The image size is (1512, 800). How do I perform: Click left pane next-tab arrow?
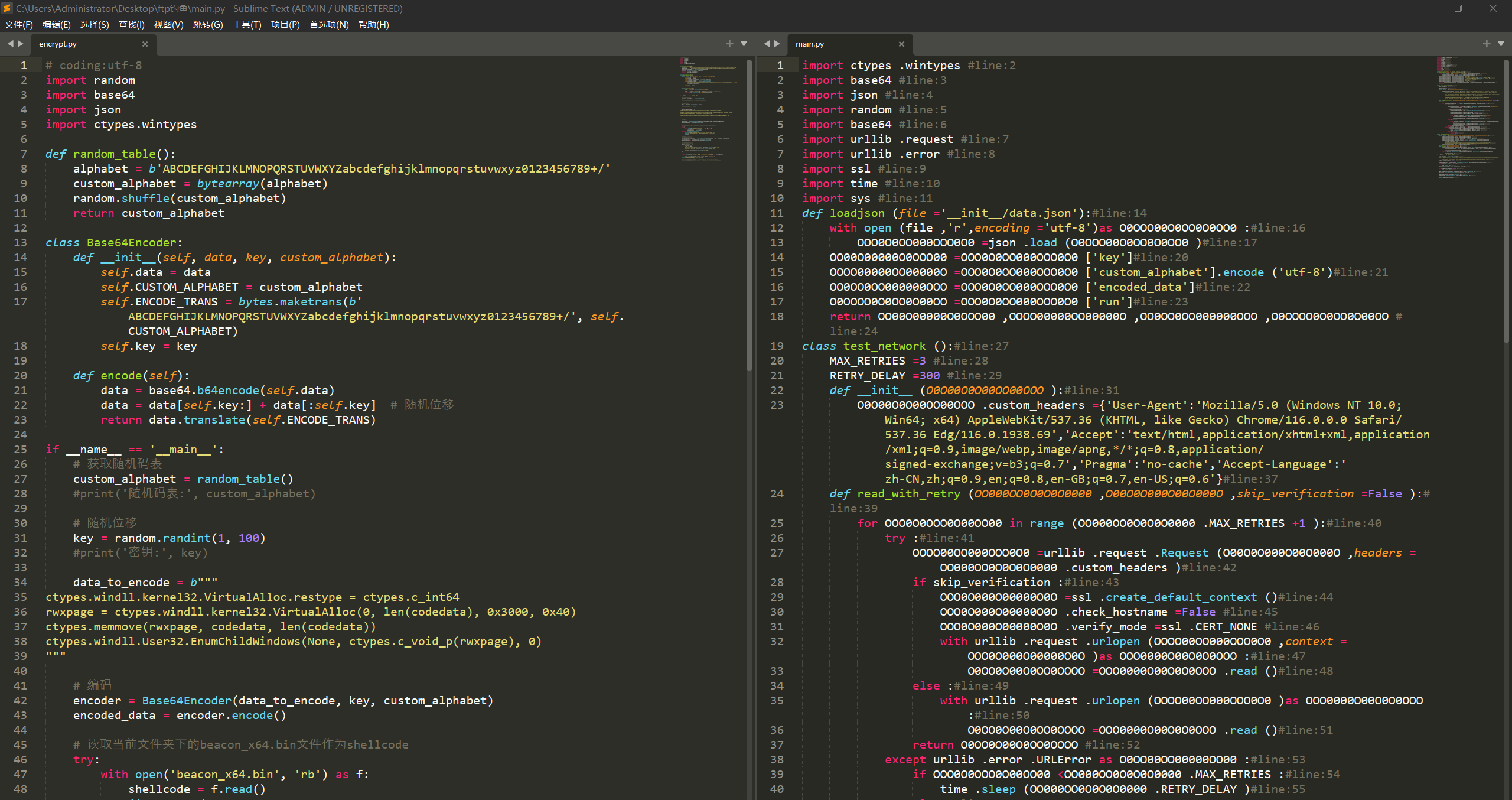(21, 44)
